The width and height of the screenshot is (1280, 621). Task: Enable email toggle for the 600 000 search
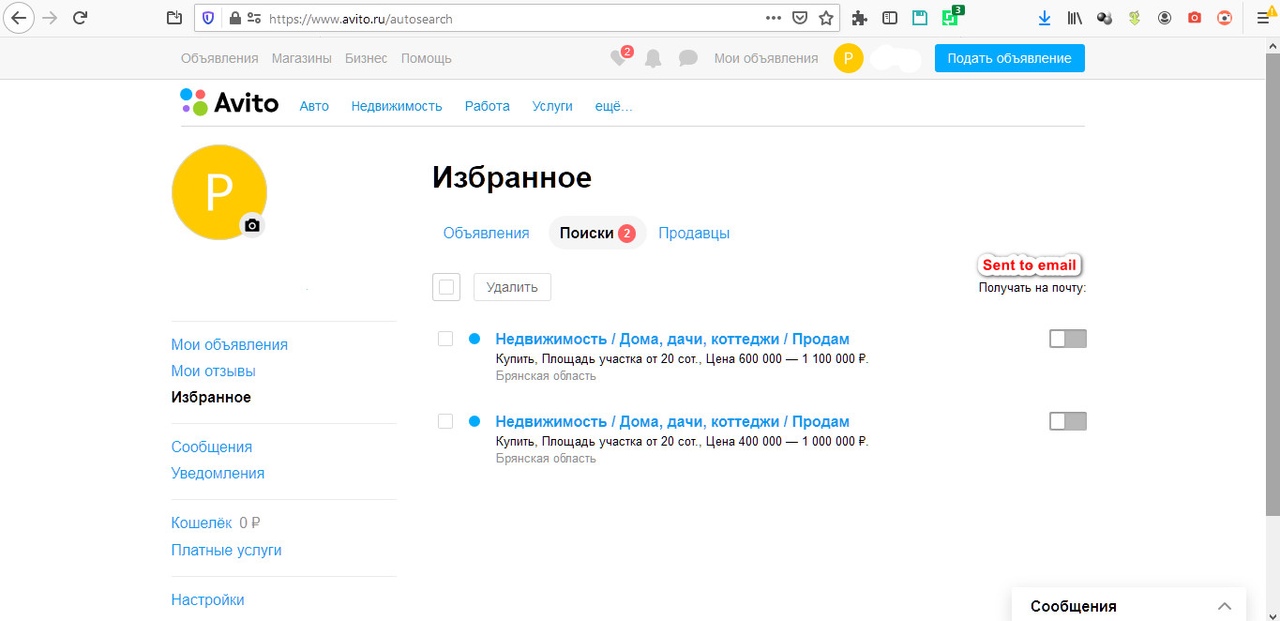click(1067, 339)
